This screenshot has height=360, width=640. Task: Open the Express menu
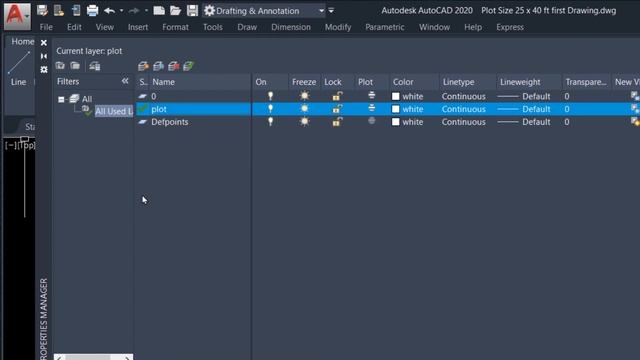click(x=510, y=27)
